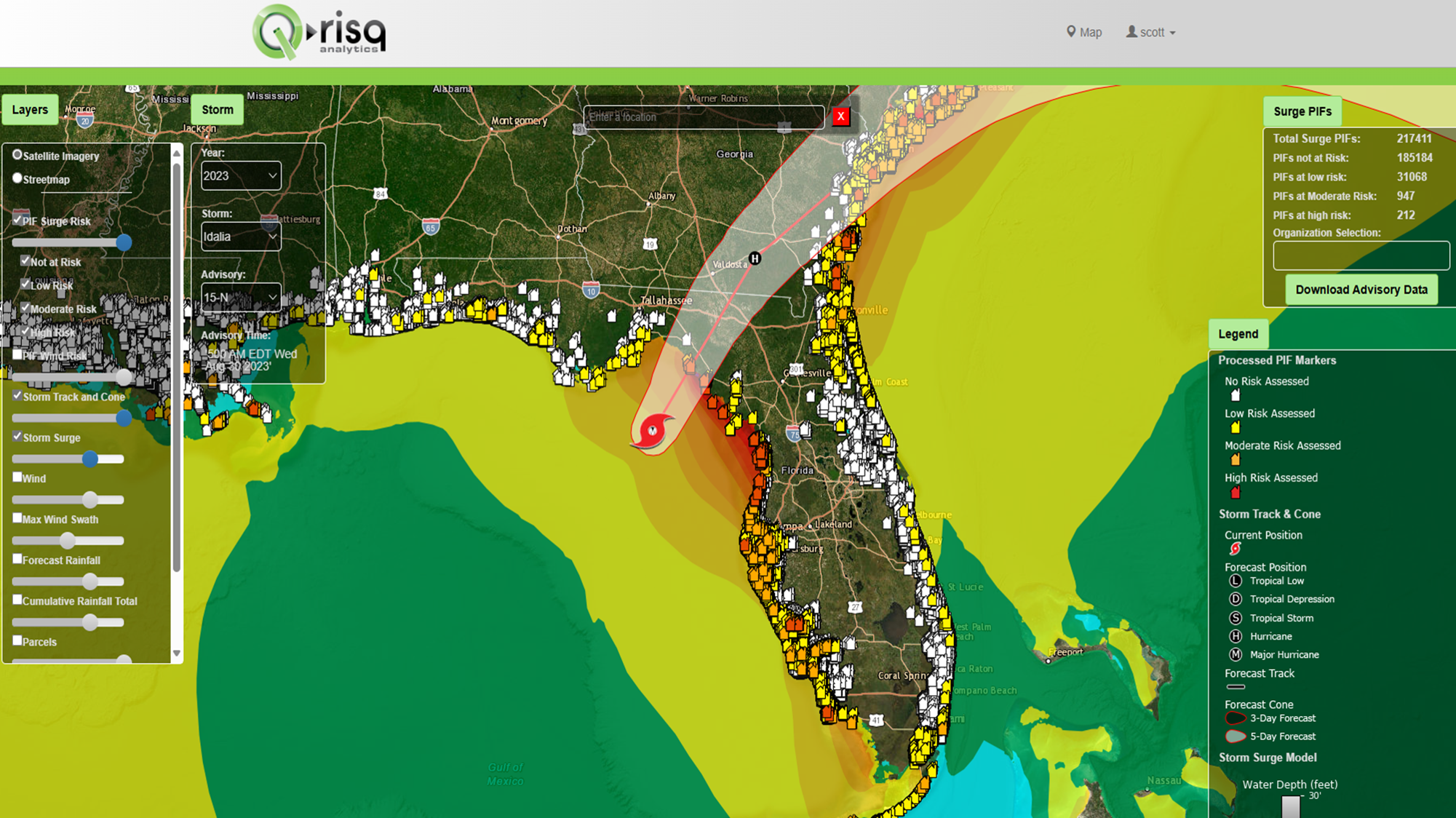Click the Organization Selection input box
Screen dimensions: 1456x818
1361,255
